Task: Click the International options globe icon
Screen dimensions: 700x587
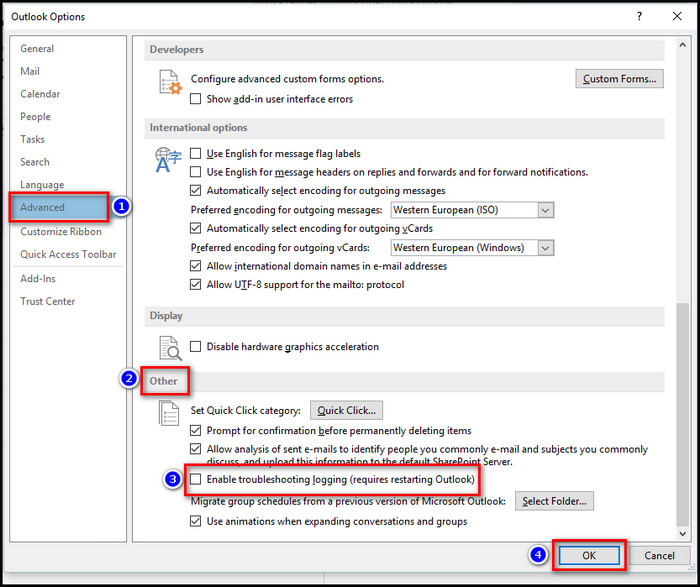Action: [x=167, y=160]
